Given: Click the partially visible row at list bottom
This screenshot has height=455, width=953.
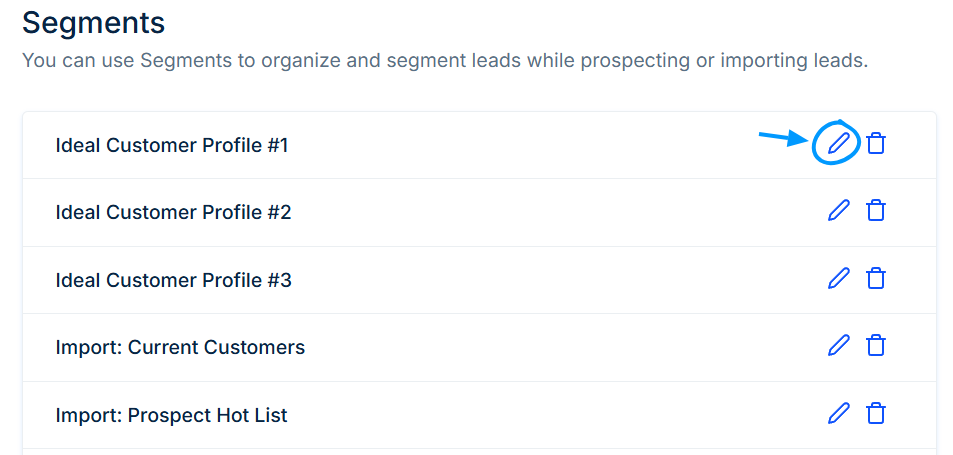Looking at the screenshot, I should click(480, 452).
